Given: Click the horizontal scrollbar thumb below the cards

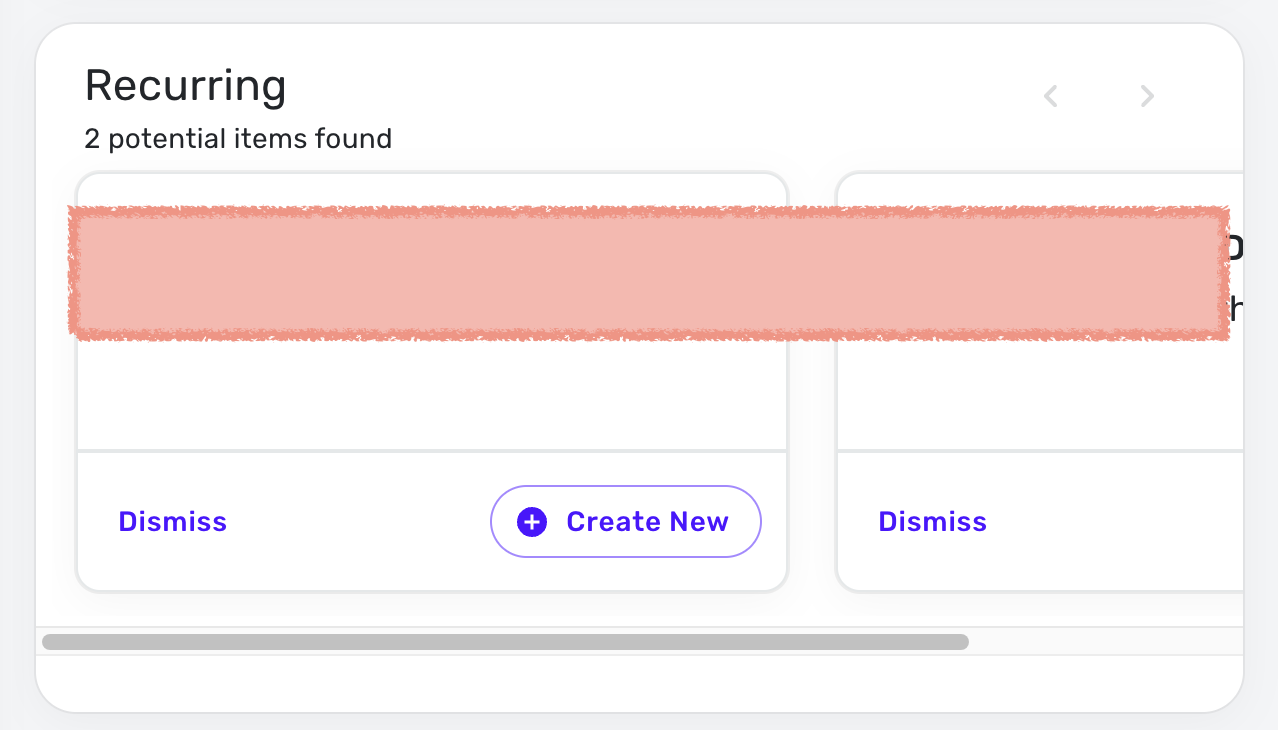Looking at the screenshot, I should click(505, 642).
